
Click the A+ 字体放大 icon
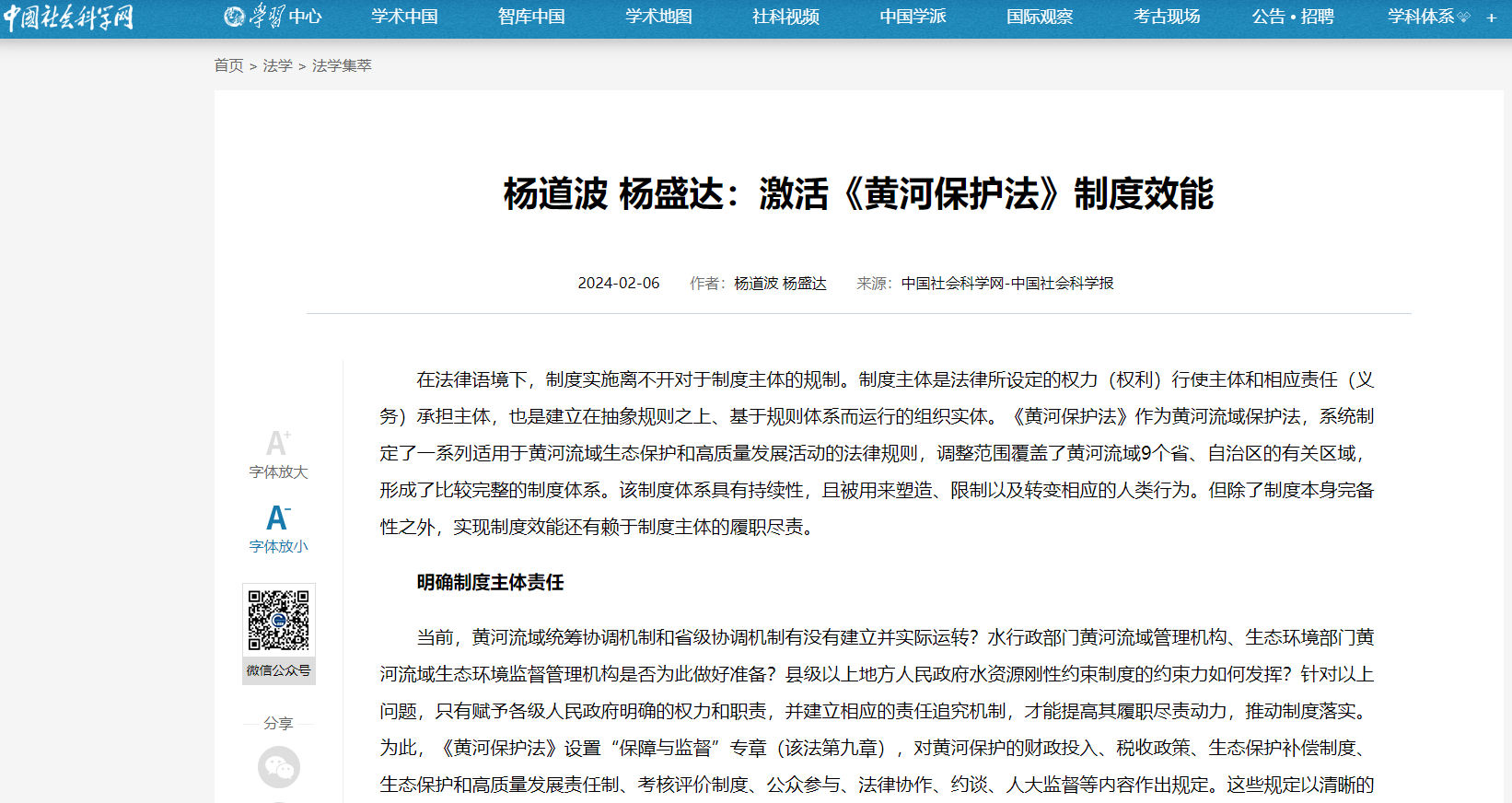pos(278,444)
